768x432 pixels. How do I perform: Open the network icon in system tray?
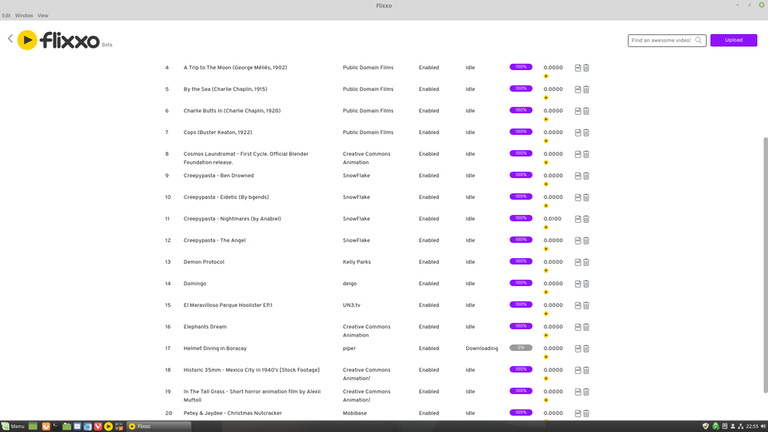point(741,426)
